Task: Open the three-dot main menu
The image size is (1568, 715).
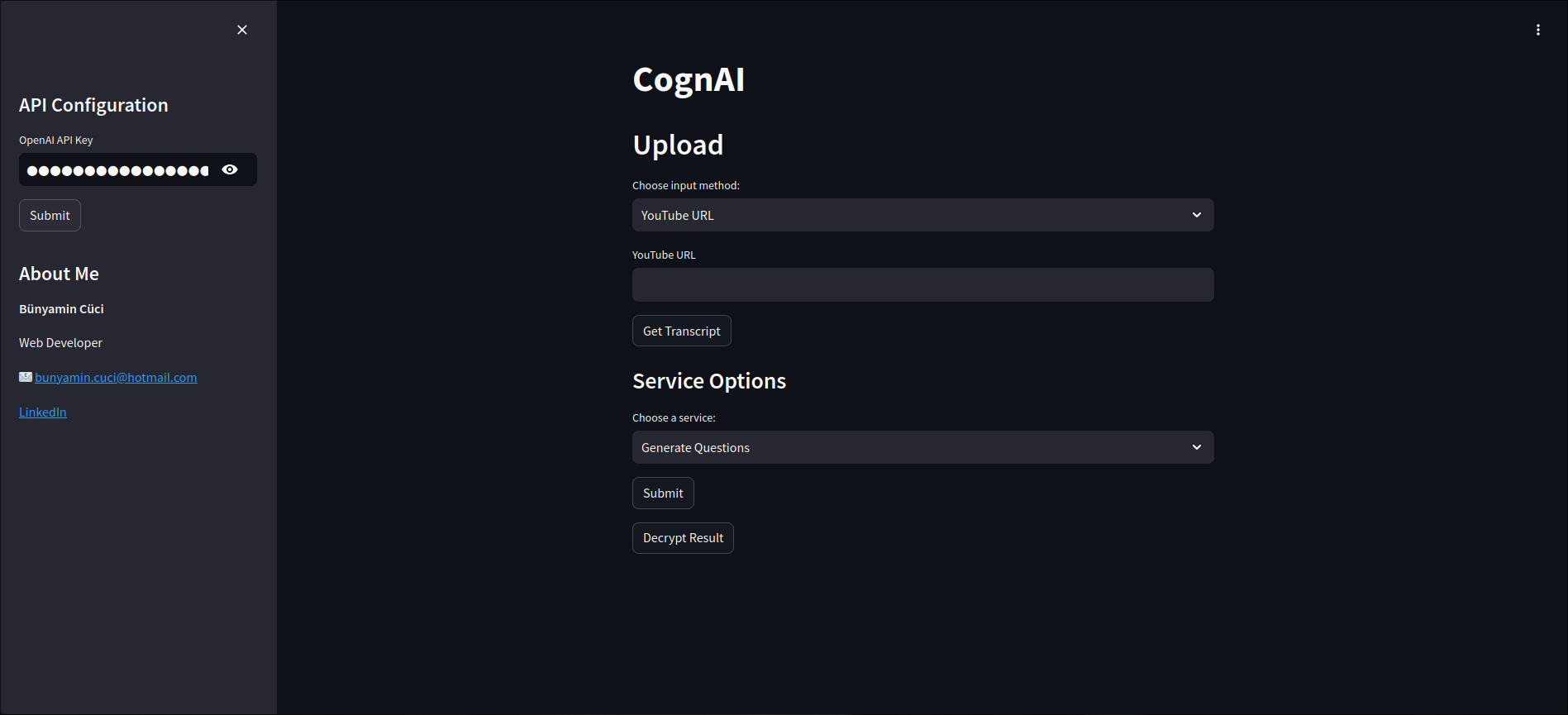Action: pos(1537,30)
